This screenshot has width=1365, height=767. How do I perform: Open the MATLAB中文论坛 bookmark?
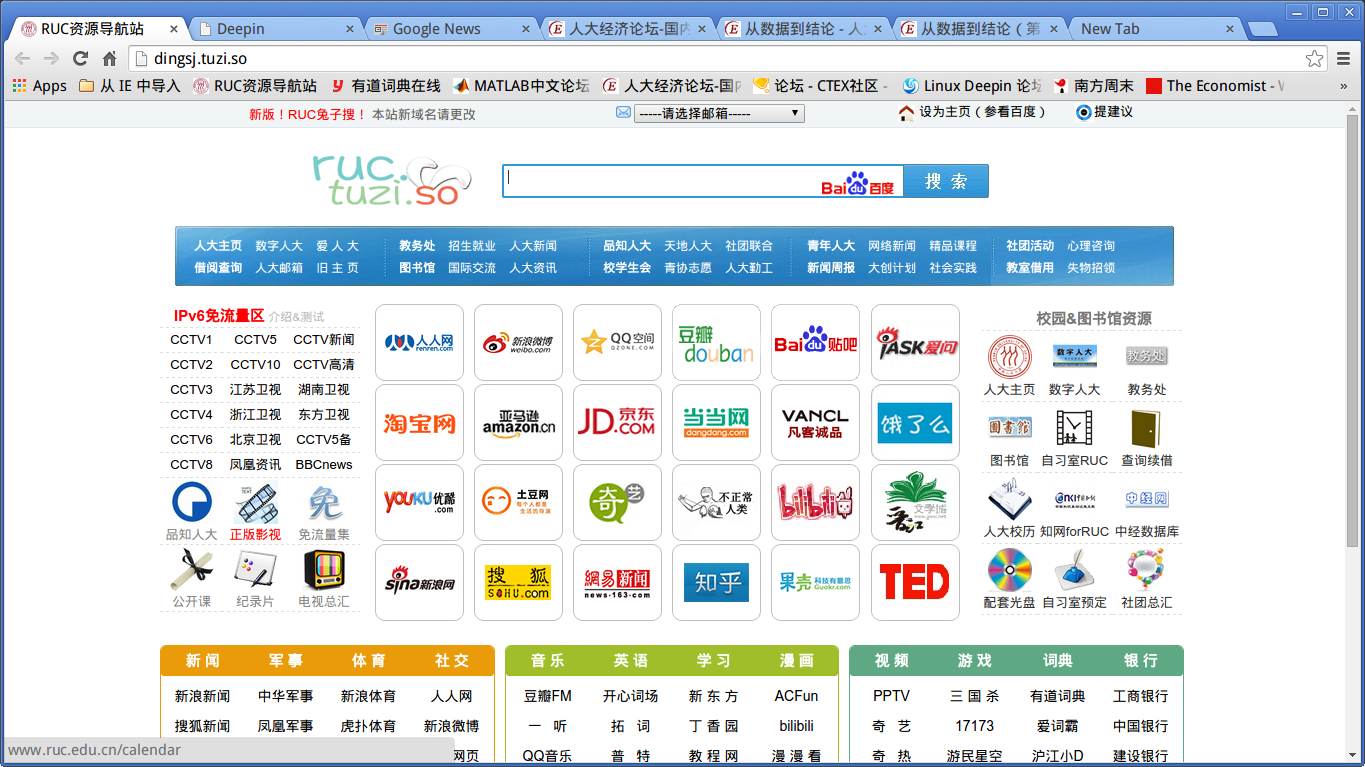pos(521,86)
